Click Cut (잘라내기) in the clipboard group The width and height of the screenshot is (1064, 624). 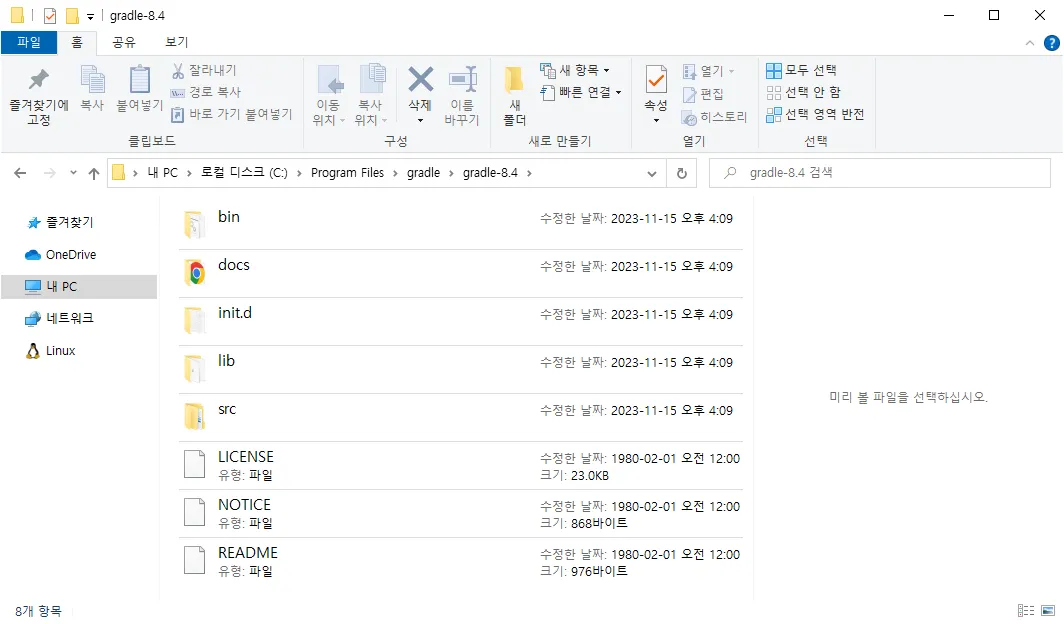tap(204, 70)
